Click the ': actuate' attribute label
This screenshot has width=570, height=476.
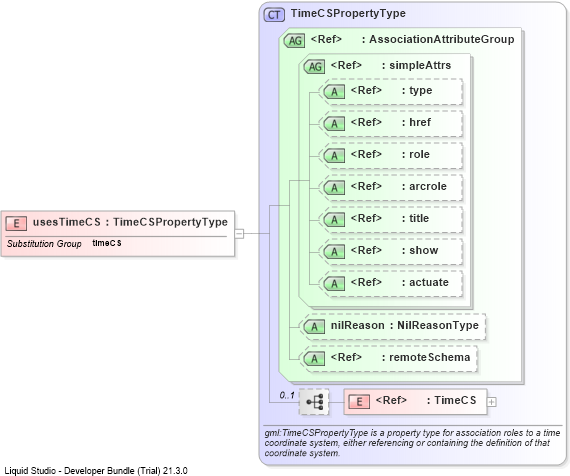coord(425,282)
